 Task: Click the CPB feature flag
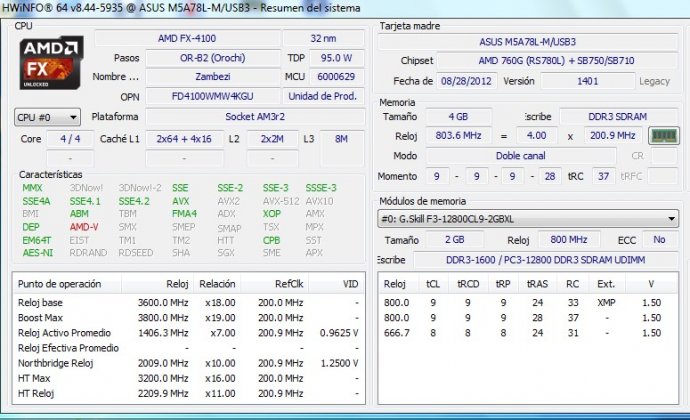pos(271,241)
